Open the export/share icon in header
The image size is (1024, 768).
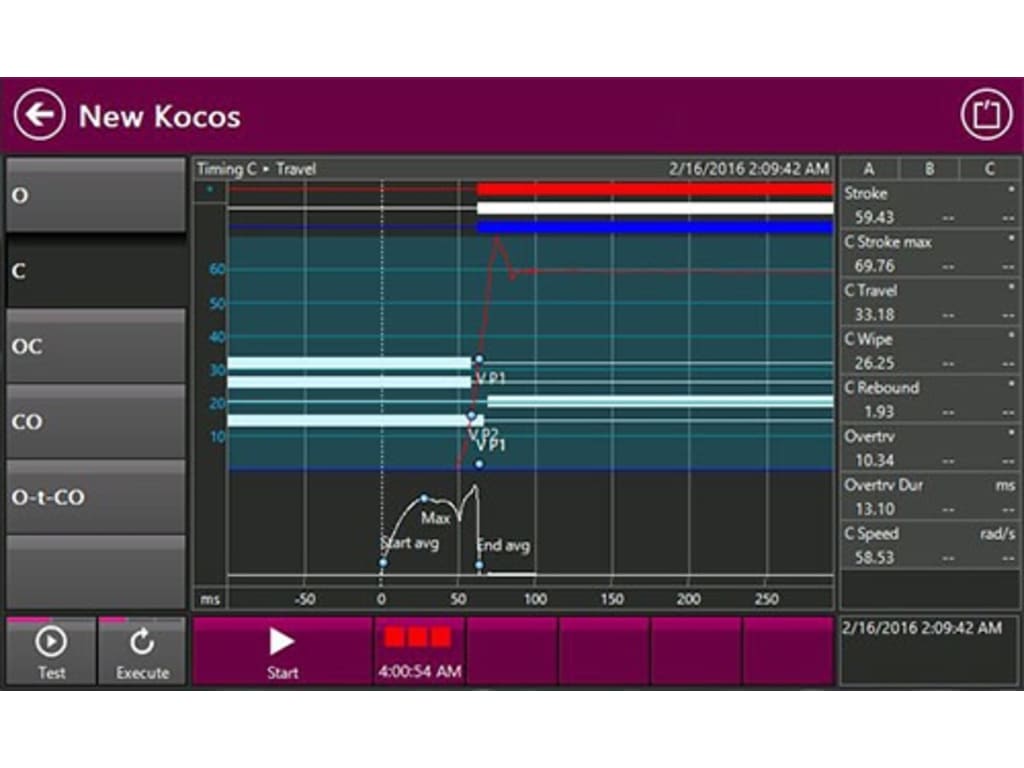click(986, 115)
